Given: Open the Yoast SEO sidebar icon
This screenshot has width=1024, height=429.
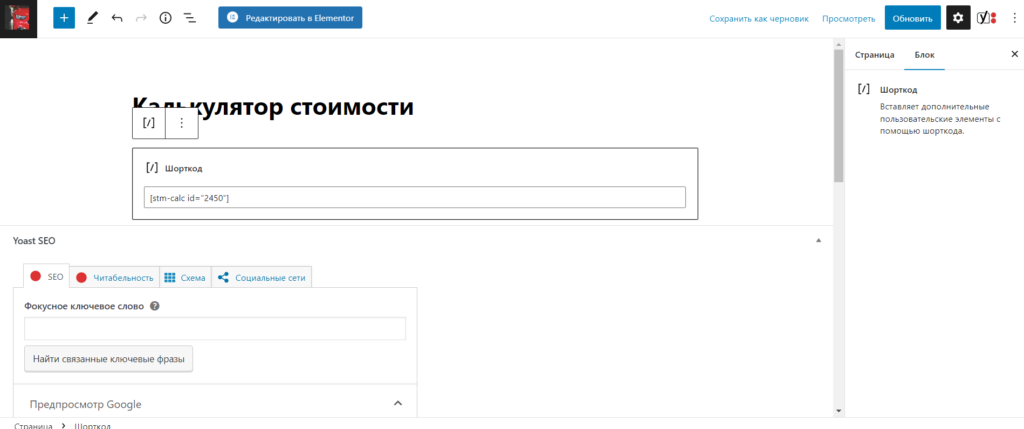Looking at the screenshot, I should click(986, 18).
